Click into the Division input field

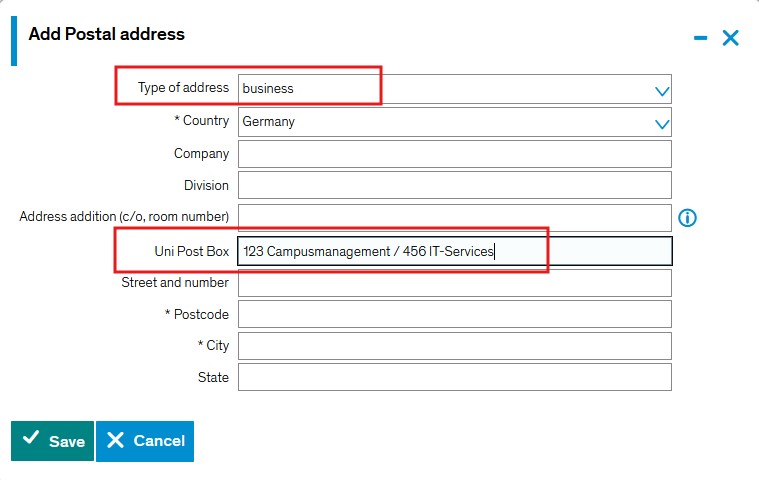pyautogui.click(x=455, y=186)
